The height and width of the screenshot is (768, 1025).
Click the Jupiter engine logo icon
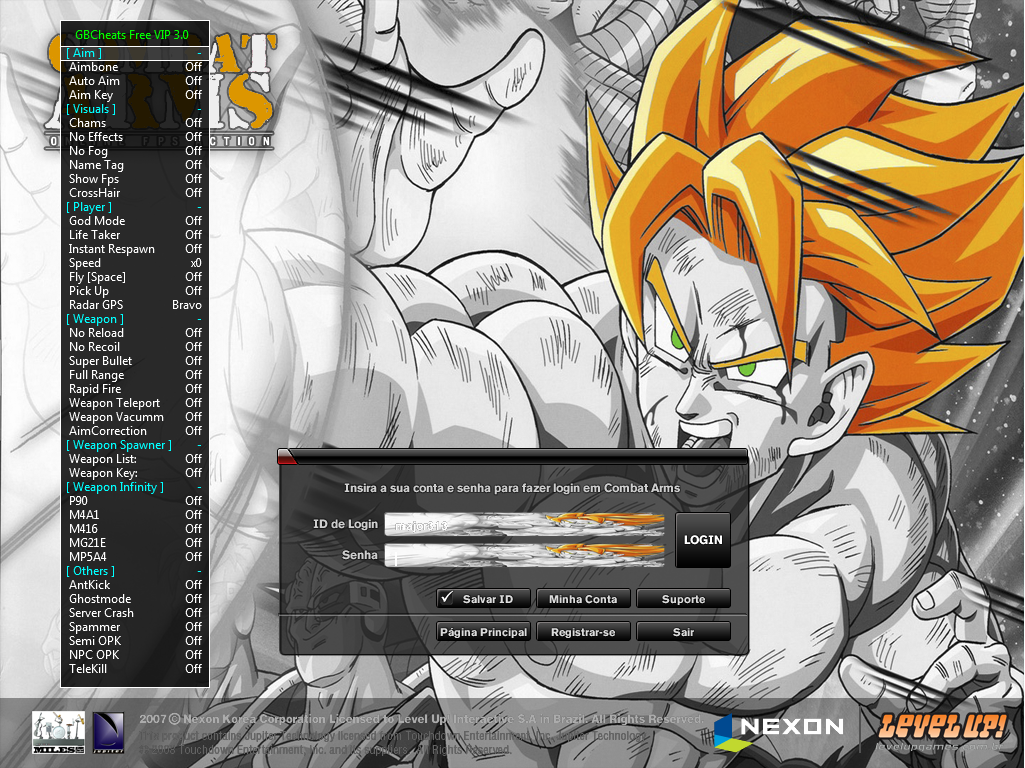pos(109,732)
